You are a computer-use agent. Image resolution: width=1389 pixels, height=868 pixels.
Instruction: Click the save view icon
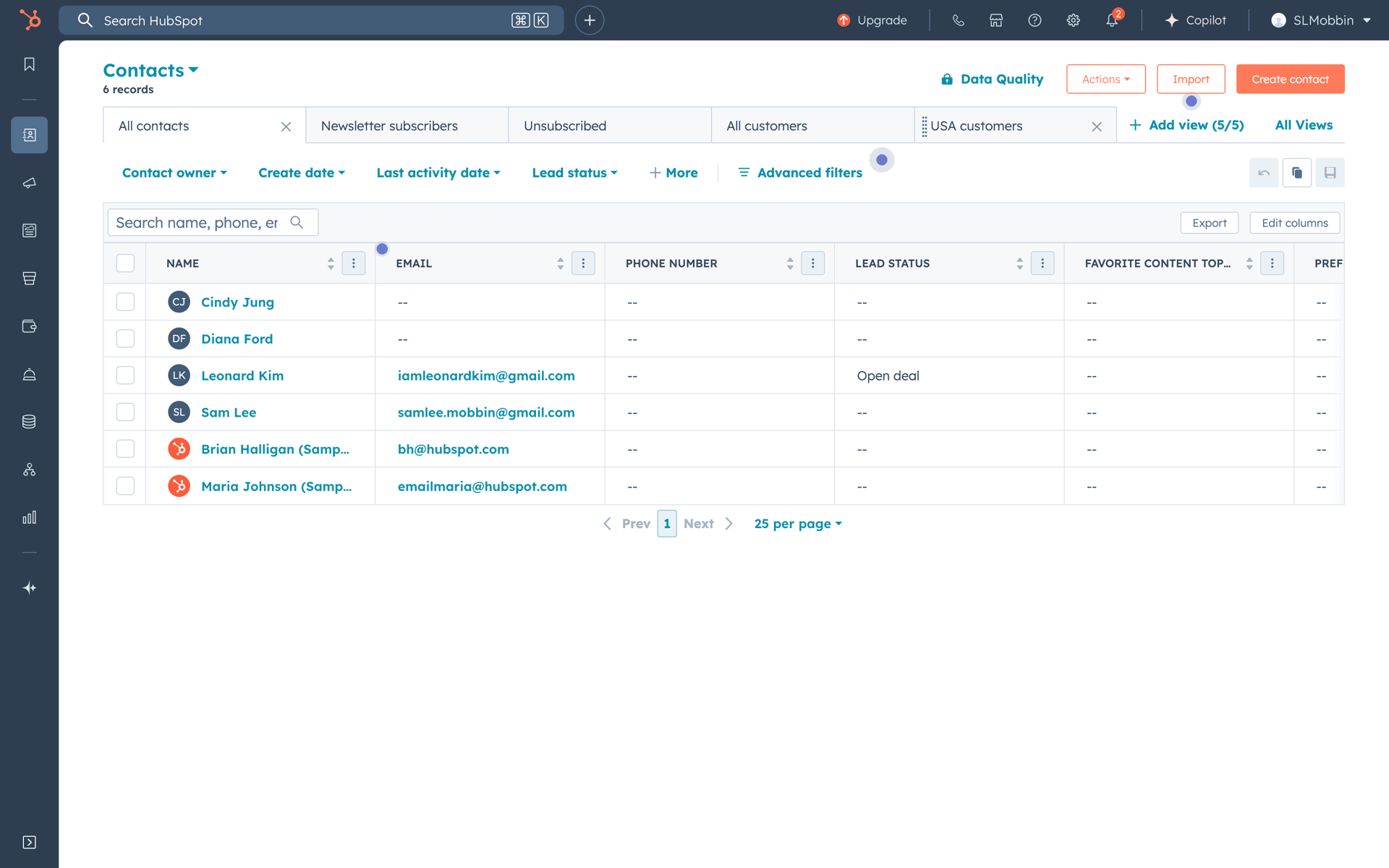(1330, 173)
